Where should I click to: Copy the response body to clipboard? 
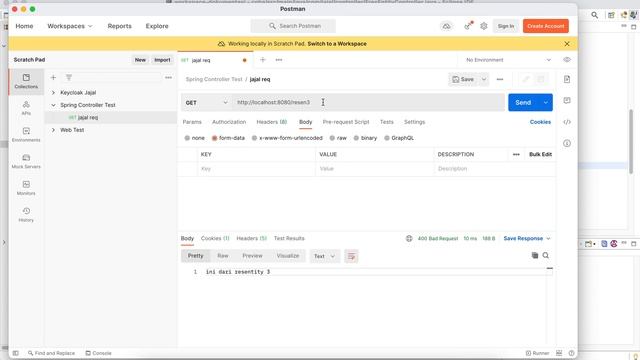pyautogui.click(x=535, y=256)
